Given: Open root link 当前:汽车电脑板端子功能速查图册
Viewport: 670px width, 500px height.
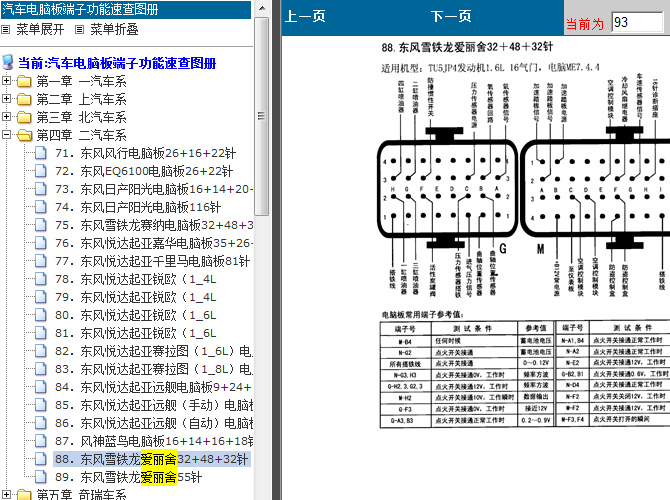Looking at the screenshot, I should (x=117, y=63).
